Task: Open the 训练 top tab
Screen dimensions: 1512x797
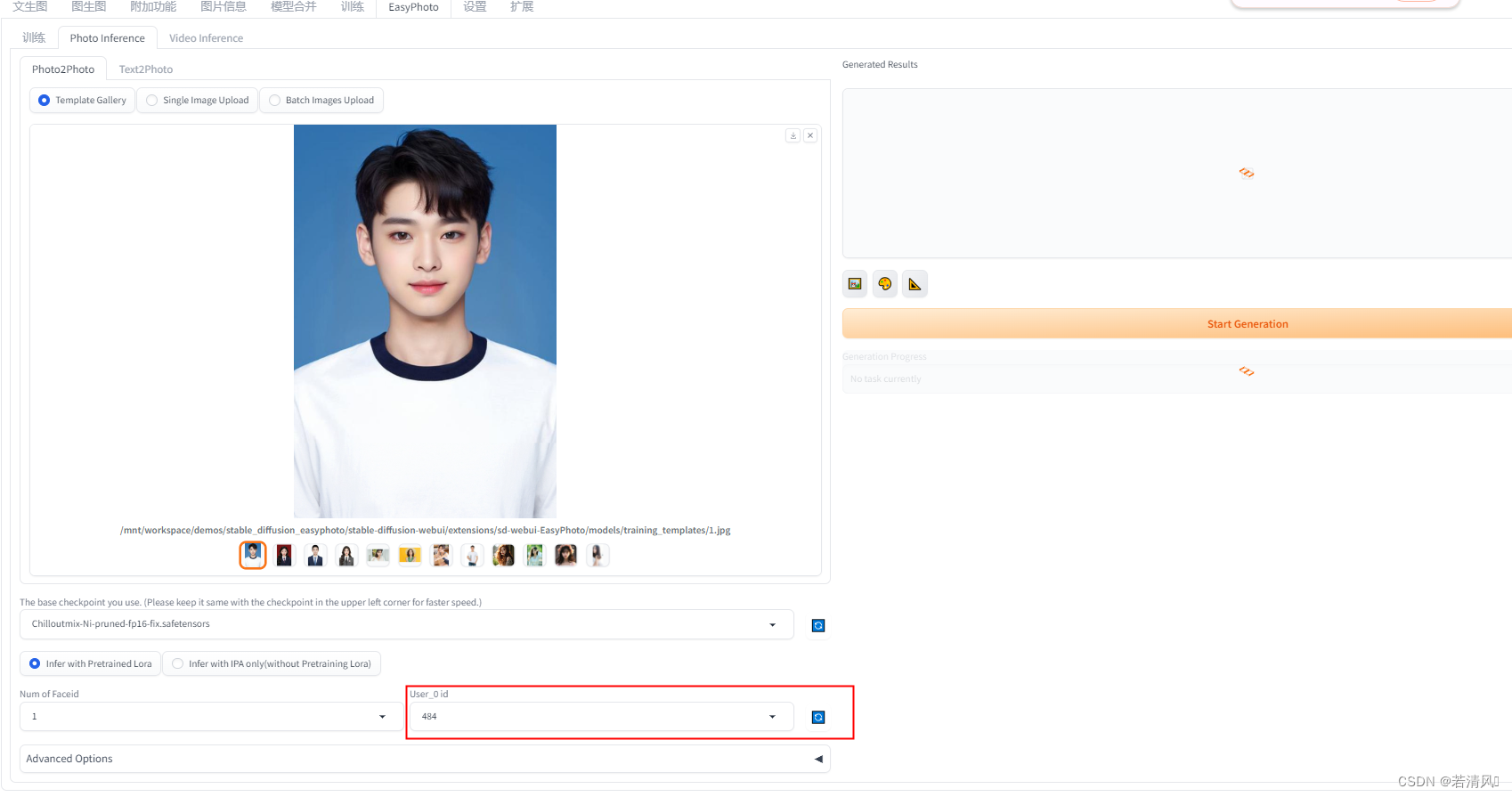Action: tap(353, 7)
